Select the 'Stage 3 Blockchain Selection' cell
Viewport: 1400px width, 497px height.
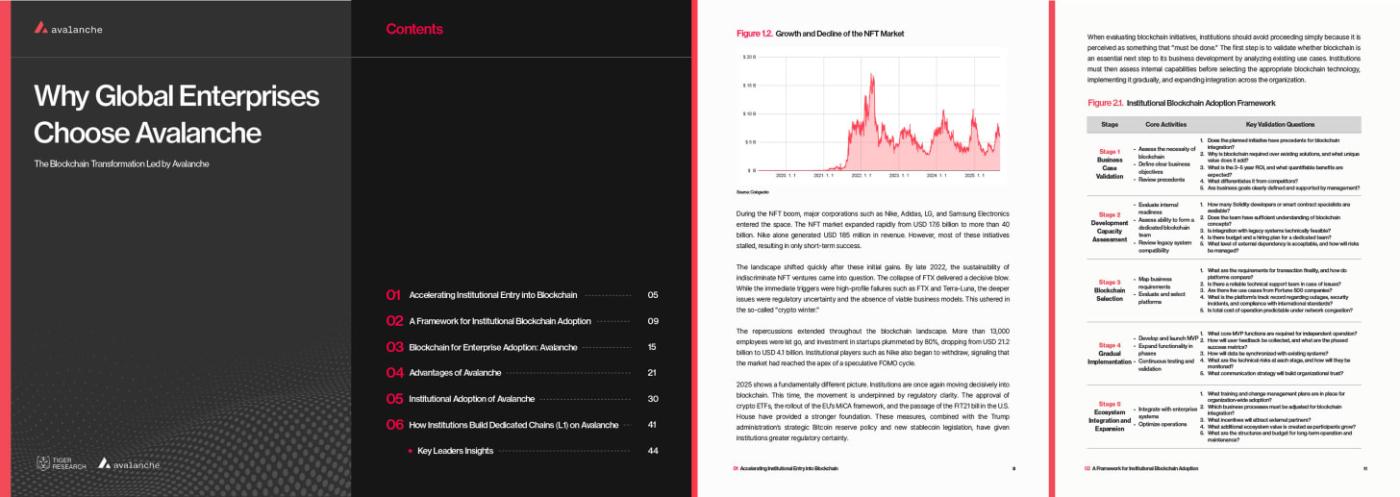(1109, 291)
